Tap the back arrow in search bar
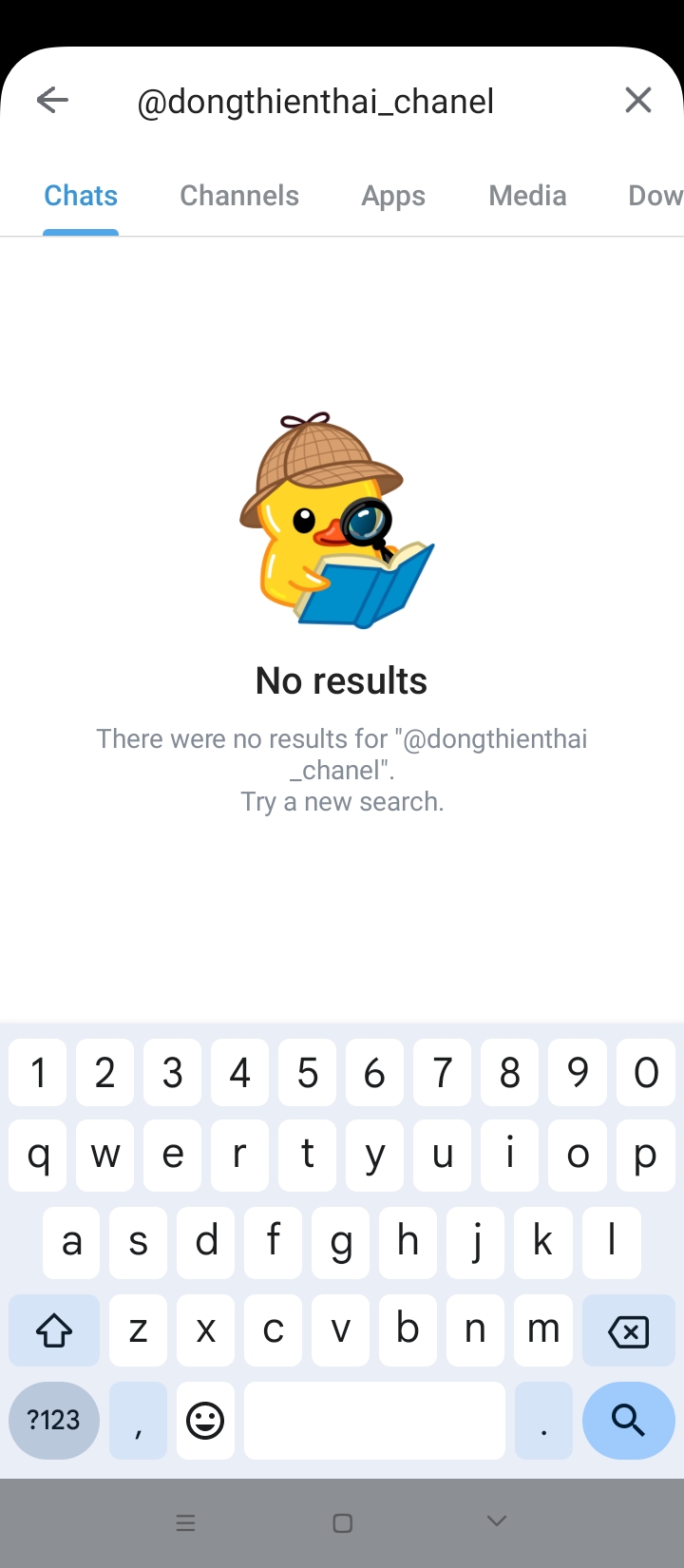Viewport: 684px width, 1568px height. click(52, 100)
